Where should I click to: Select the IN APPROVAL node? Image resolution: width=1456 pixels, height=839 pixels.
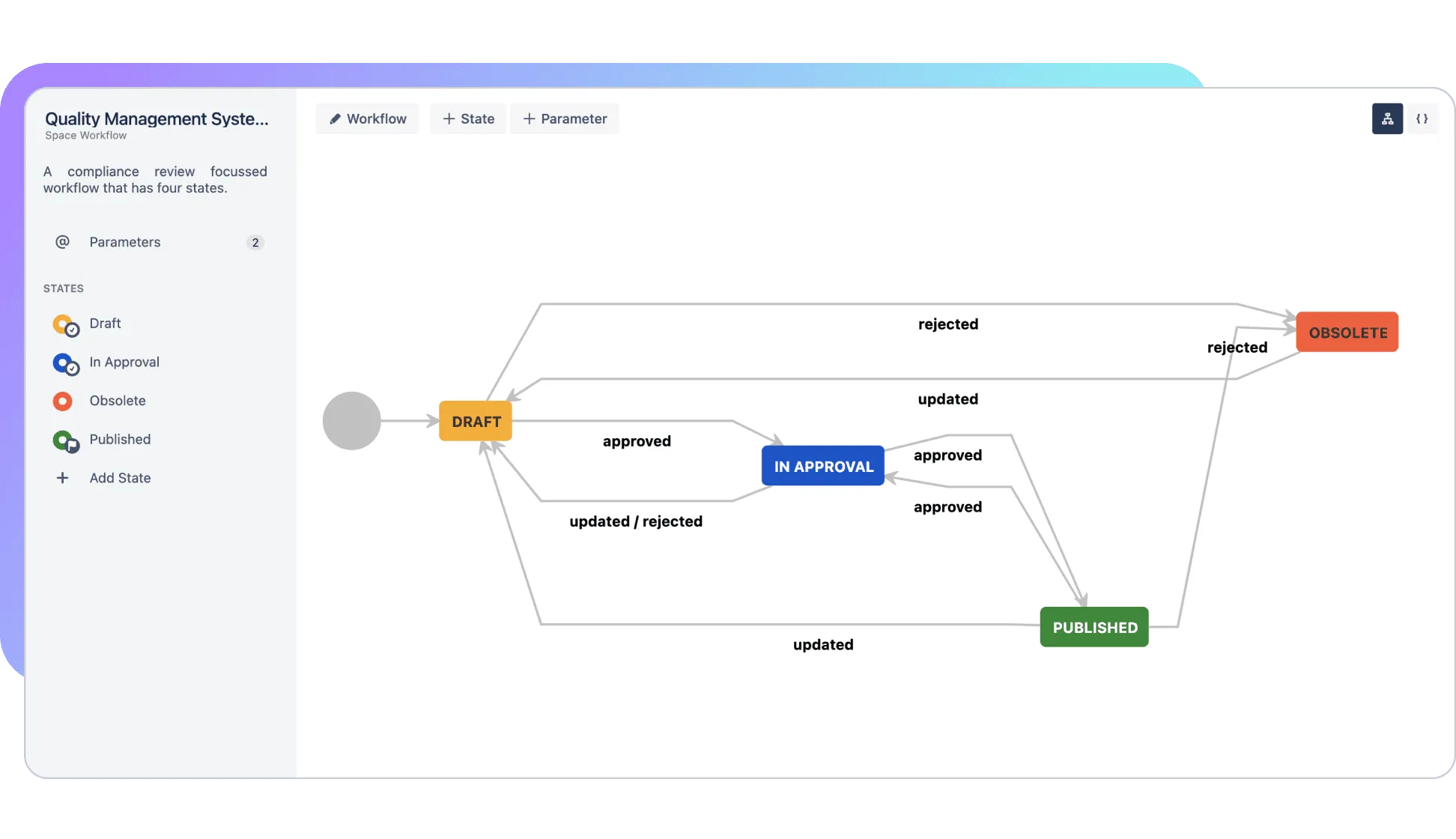coord(823,466)
